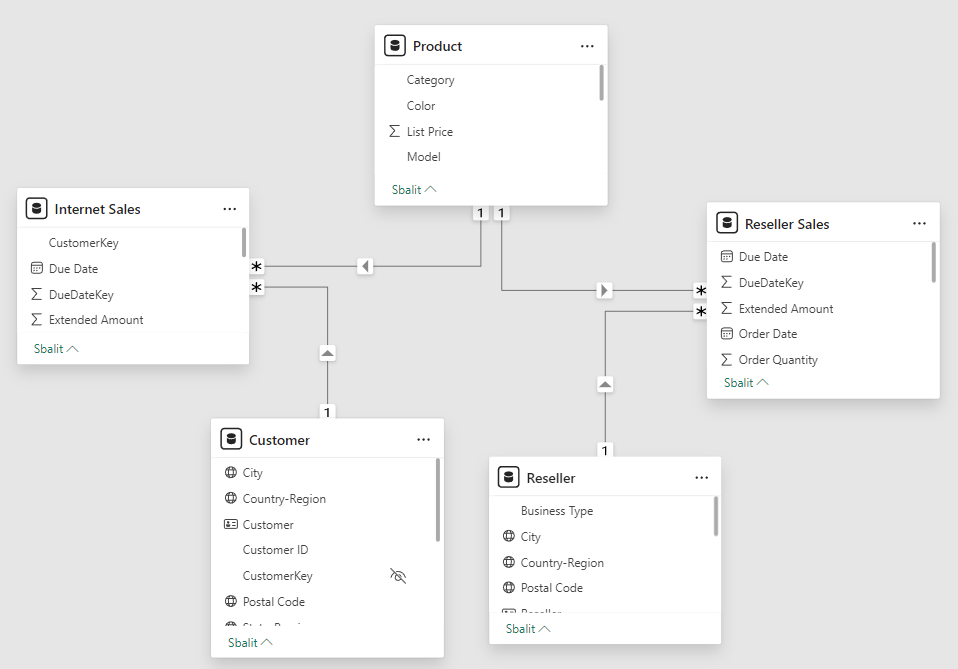Click the Customer table database icon
This screenshot has width=958, height=669.
pos(231,440)
